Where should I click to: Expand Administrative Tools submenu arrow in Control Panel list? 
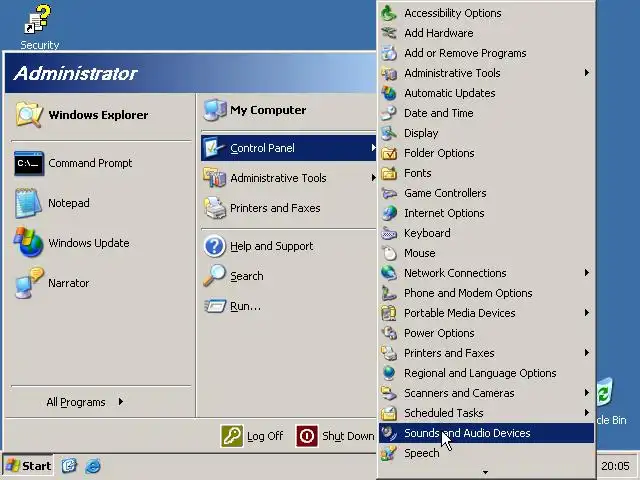point(587,73)
